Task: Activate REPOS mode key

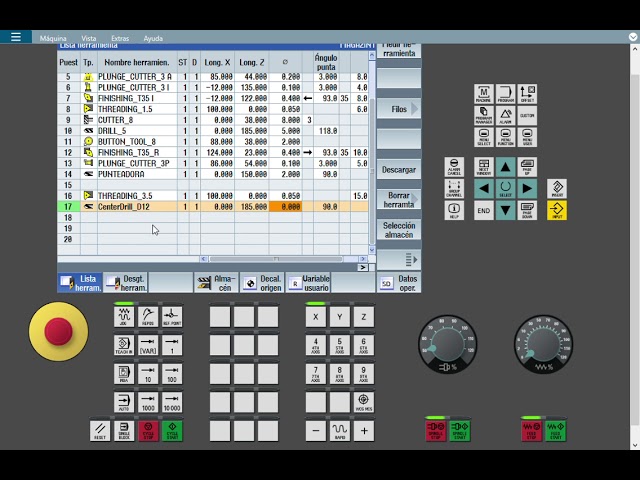Action: [148, 317]
